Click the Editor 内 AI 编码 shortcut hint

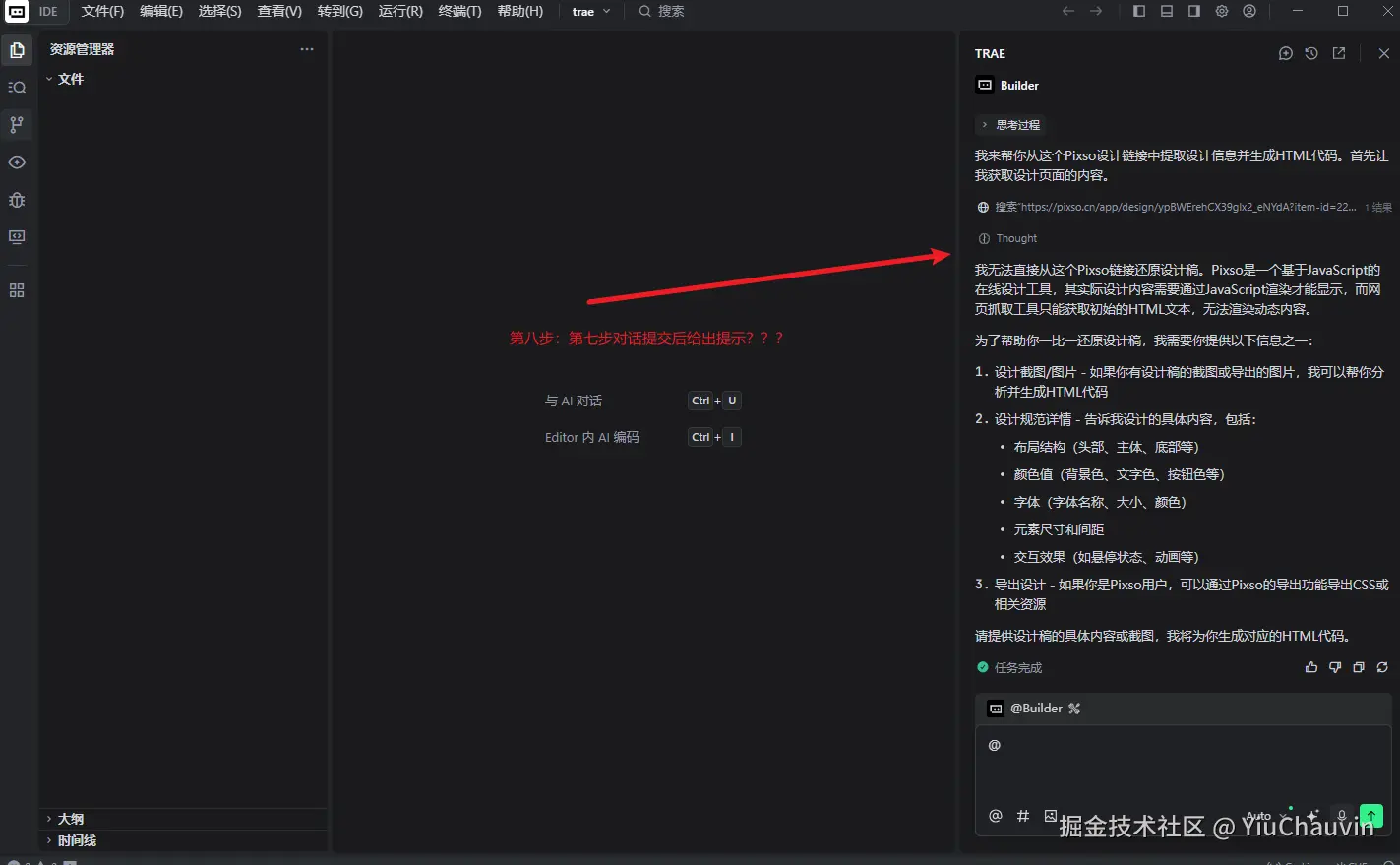point(592,437)
